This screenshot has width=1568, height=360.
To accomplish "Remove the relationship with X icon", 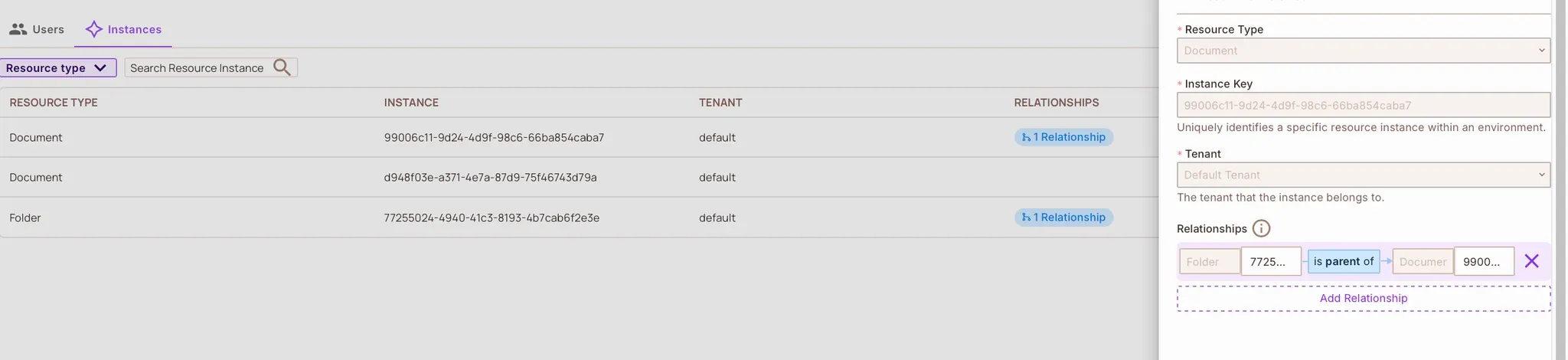I will tap(1531, 261).
